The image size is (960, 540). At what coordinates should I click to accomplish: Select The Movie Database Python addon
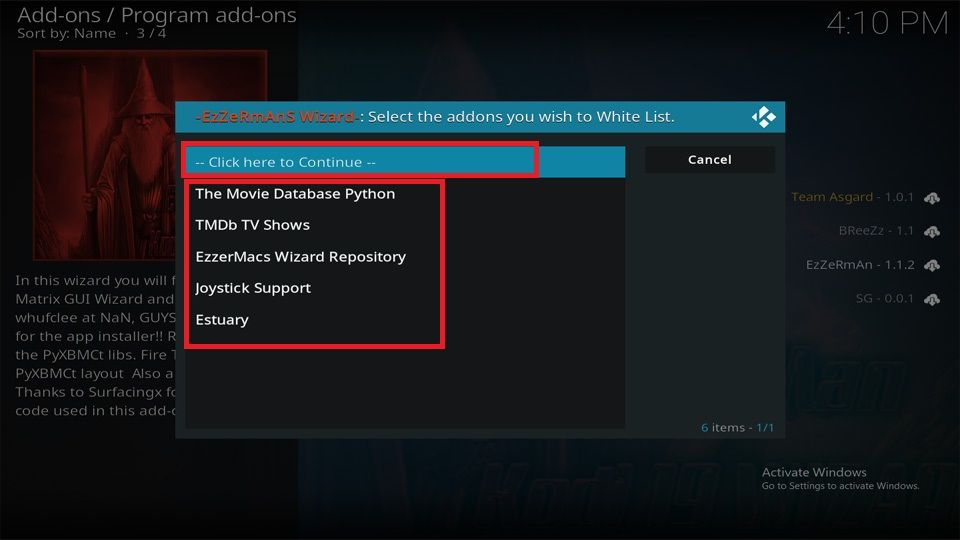[x=405, y=194]
